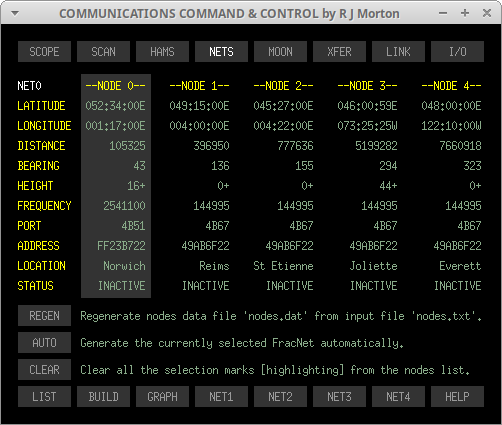Click the FREQUENCY row label

(44, 206)
